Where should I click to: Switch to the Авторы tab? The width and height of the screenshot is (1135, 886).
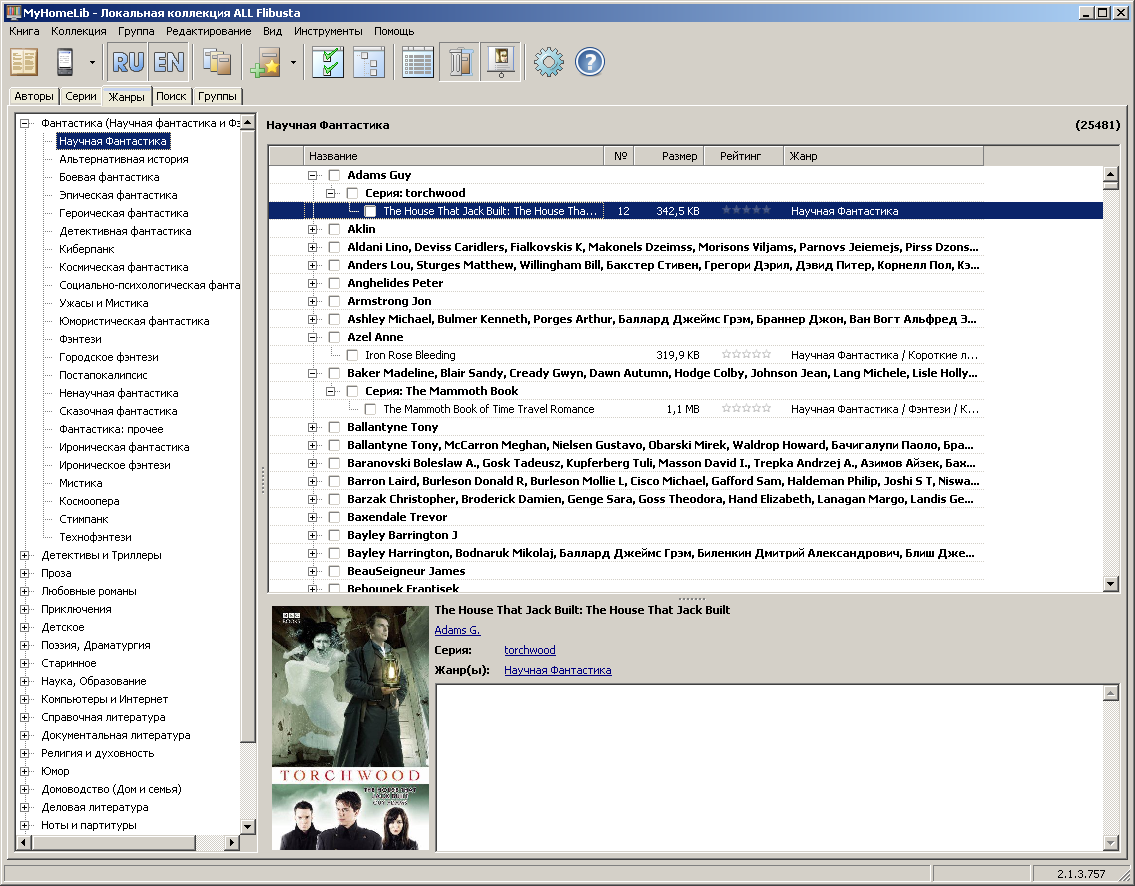click(x=34, y=96)
